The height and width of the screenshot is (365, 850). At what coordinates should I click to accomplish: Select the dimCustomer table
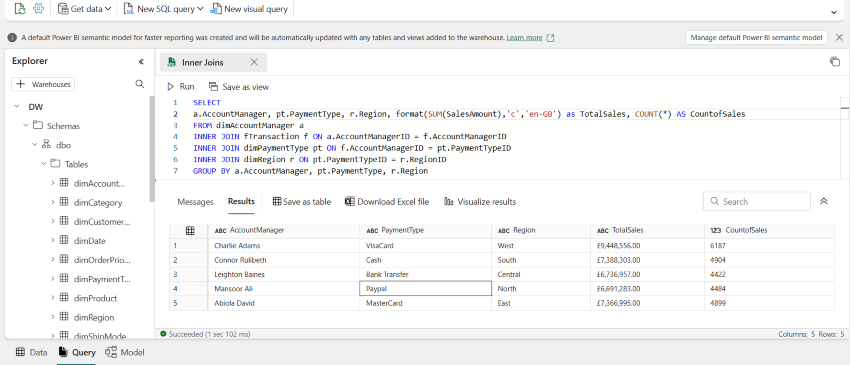pos(102,222)
